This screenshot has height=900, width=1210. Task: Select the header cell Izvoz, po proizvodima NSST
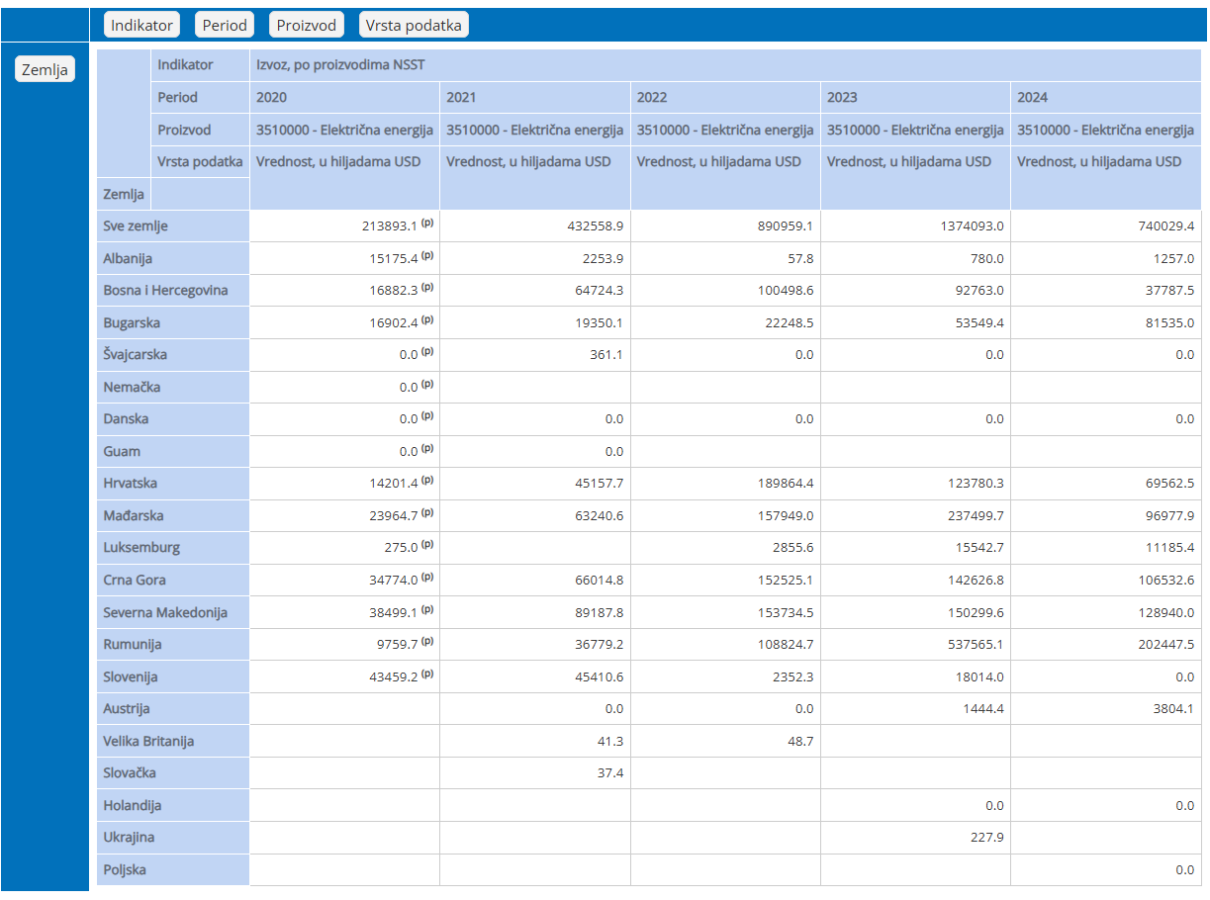pyautogui.click(x=342, y=65)
